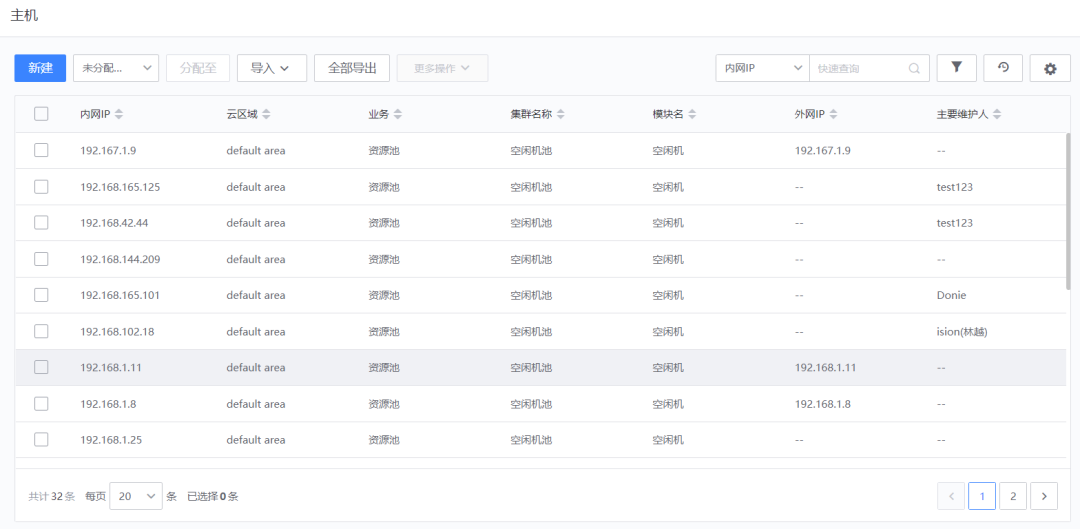Click the 全部导出 button
Image resolution: width=1080 pixels, height=529 pixels.
tap(352, 68)
